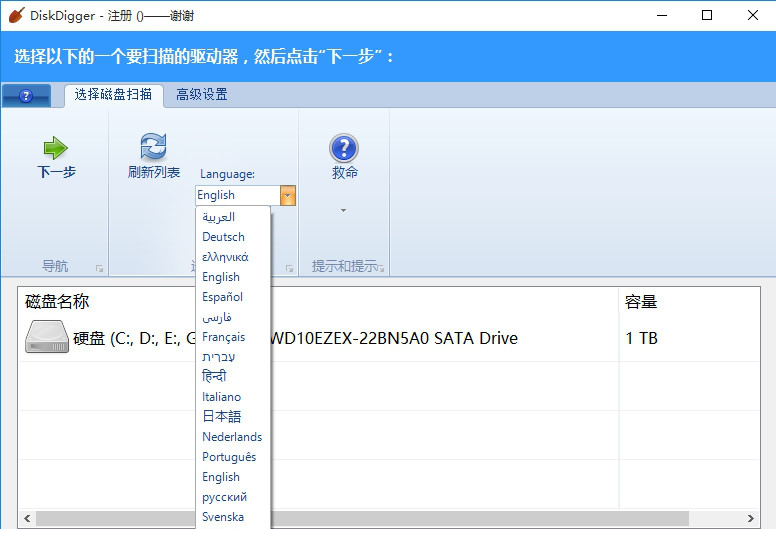The image size is (776, 550).
Task: Switch to the 高级设置 tab
Action: click(x=202, y=95)
